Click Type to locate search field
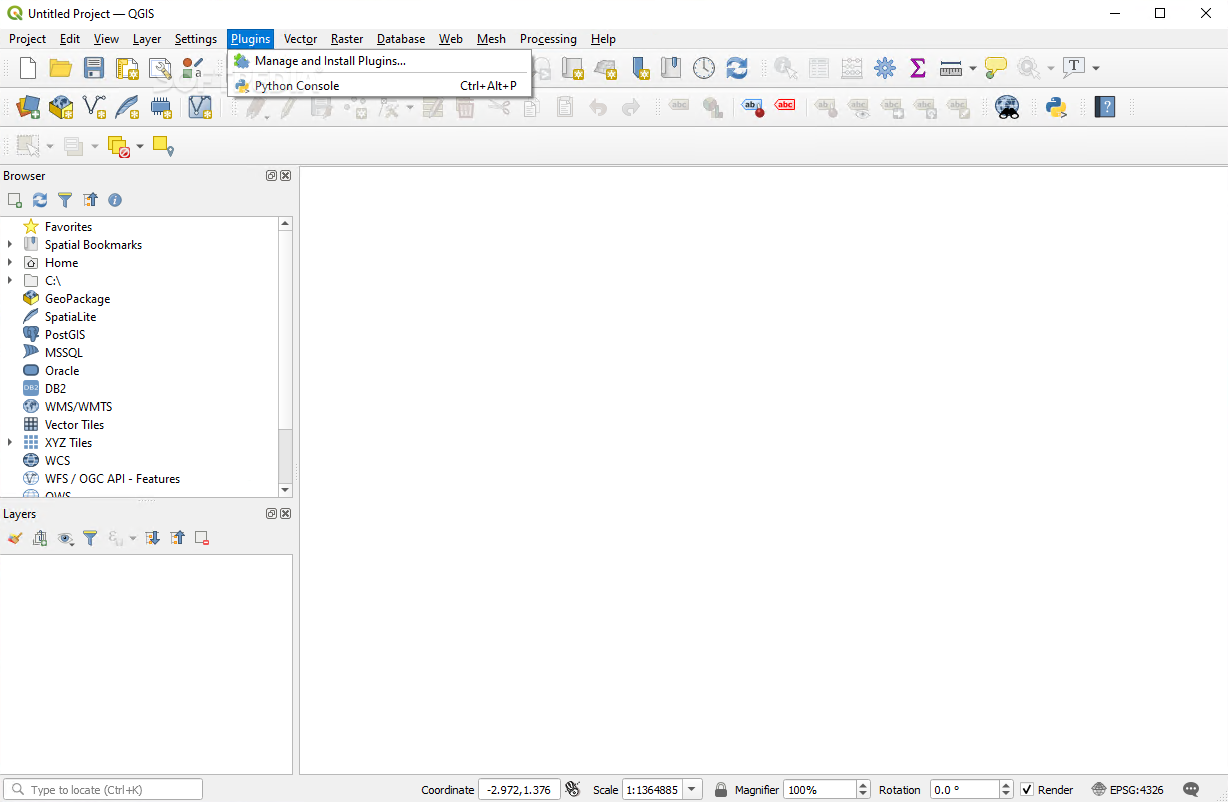Viewport: 1228px width, 802px height. (x=103, y=790)
